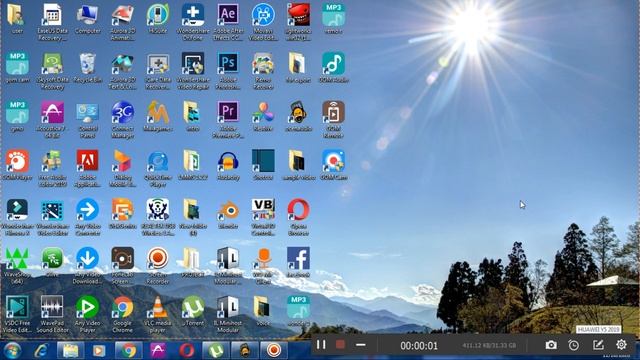The width and height of the screenshot is (640, 360).
Task: Launch Internet Explorer from taskbar
Action: 42,350
